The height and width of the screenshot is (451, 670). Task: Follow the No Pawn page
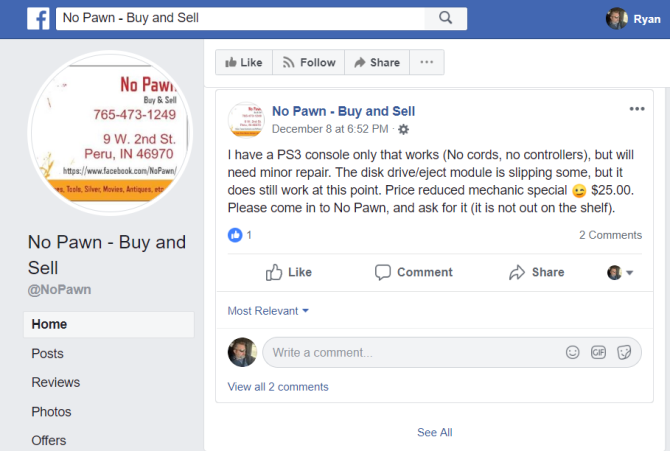[x=308, y=62]
